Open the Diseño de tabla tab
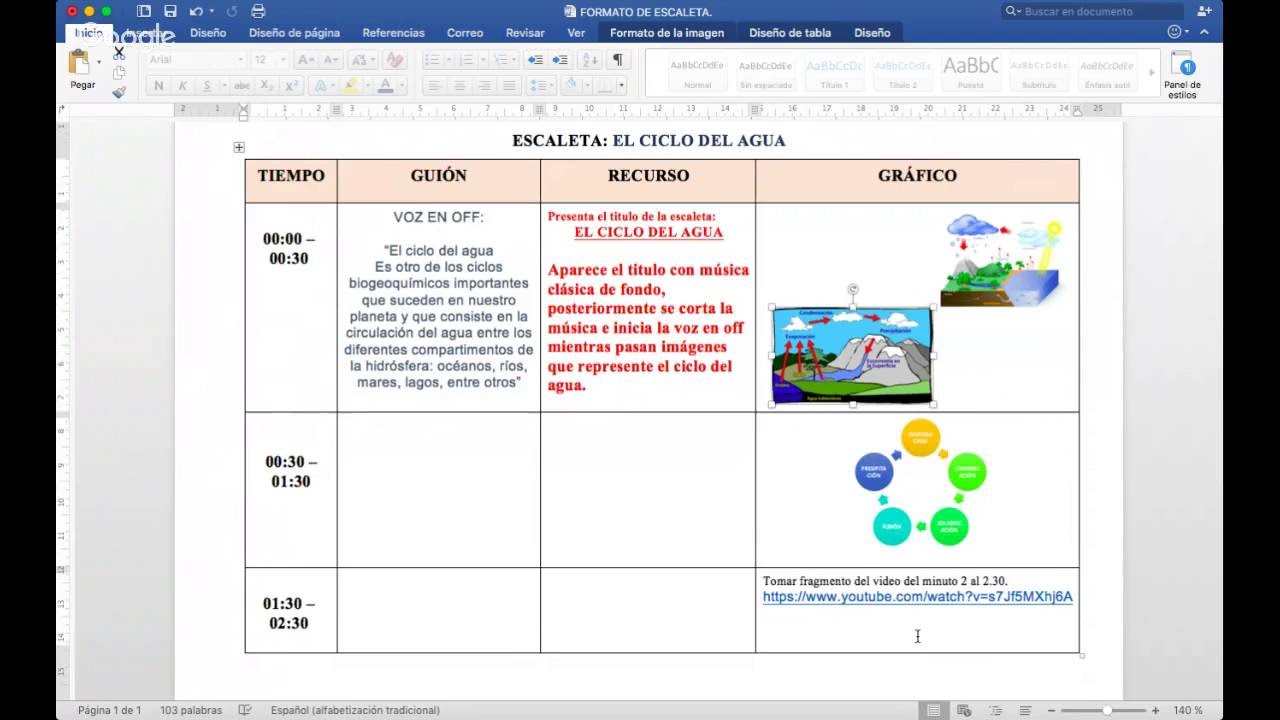The width and height of the screenshot is (1280, 720). point(790,33)
